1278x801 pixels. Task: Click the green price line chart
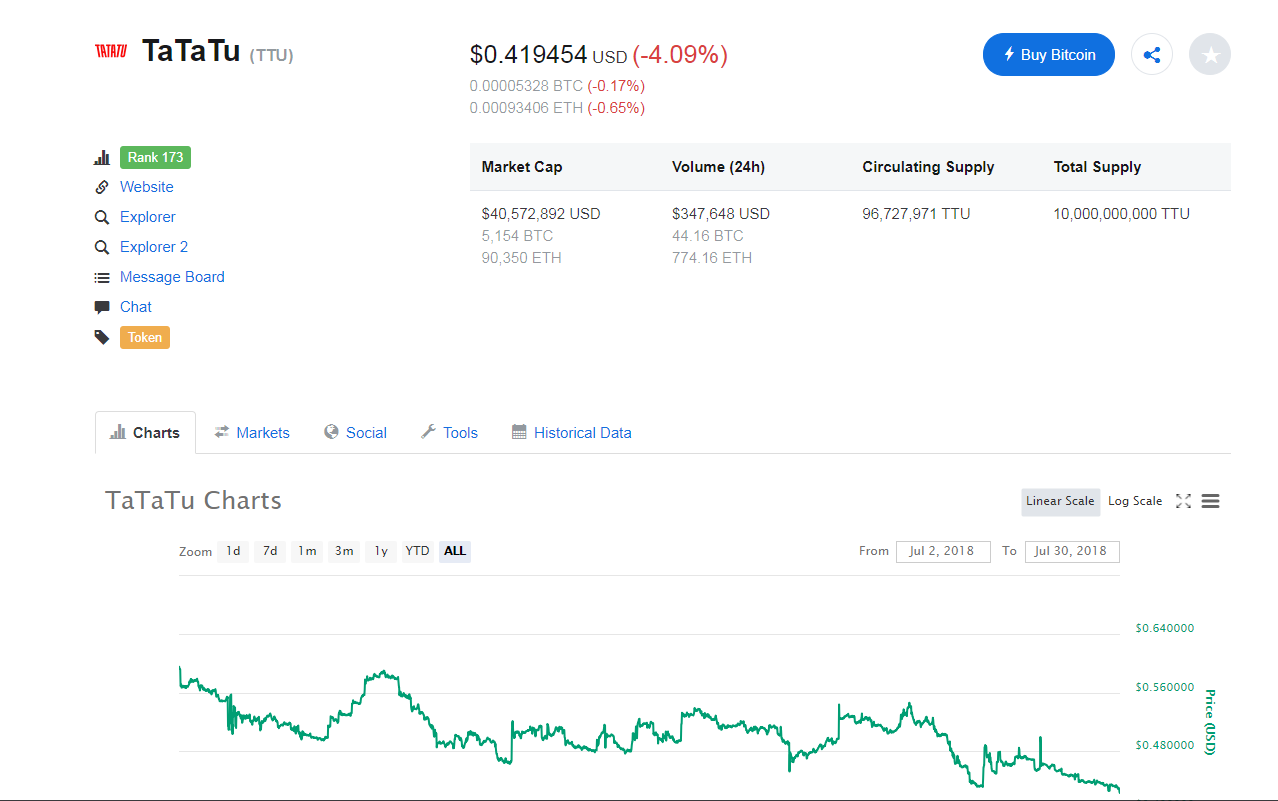[650, 730]
